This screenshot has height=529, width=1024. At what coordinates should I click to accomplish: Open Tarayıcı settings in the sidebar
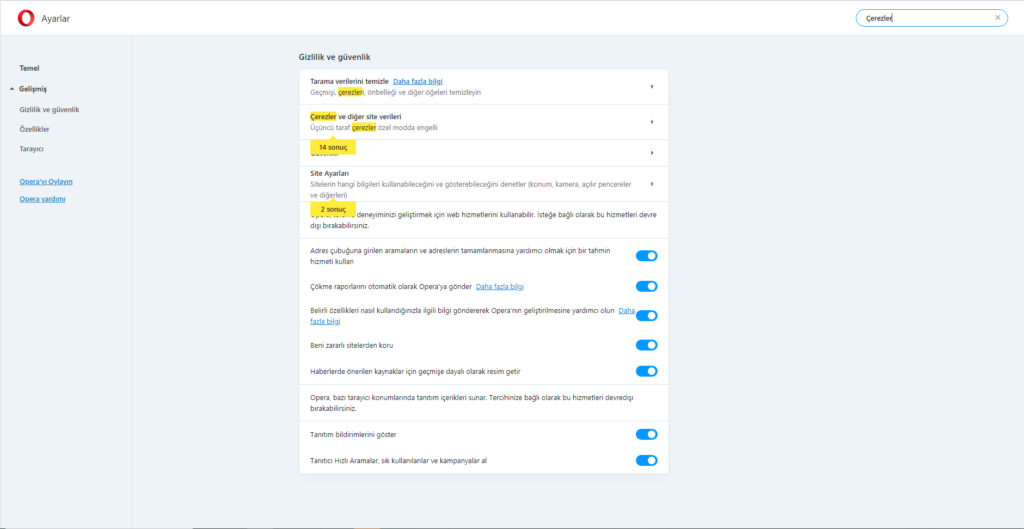[x=32, y=149]
